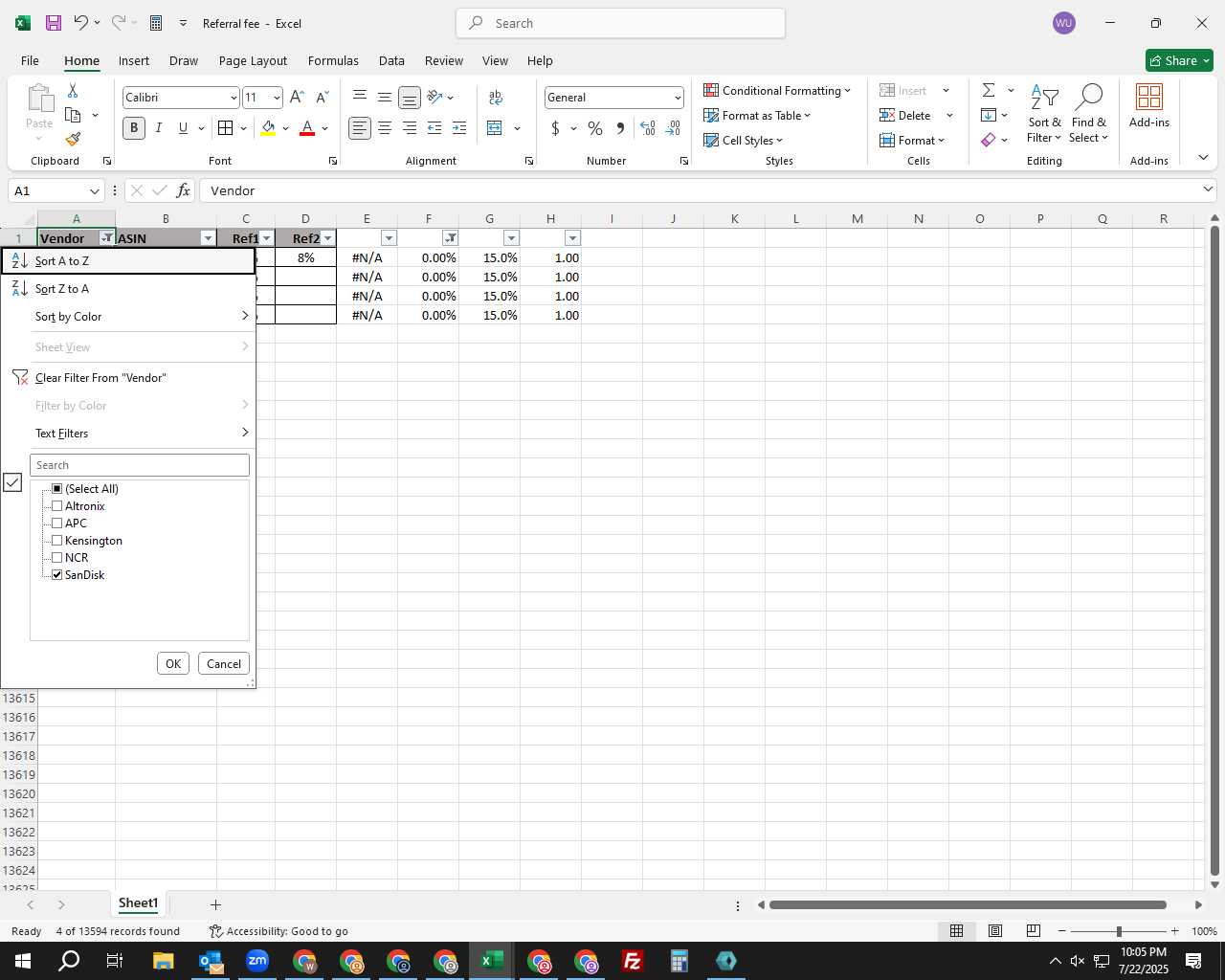1225x980 pixels.
Task: Open the Ref2 column filter dropdown
Action: [x=328, y=238]
